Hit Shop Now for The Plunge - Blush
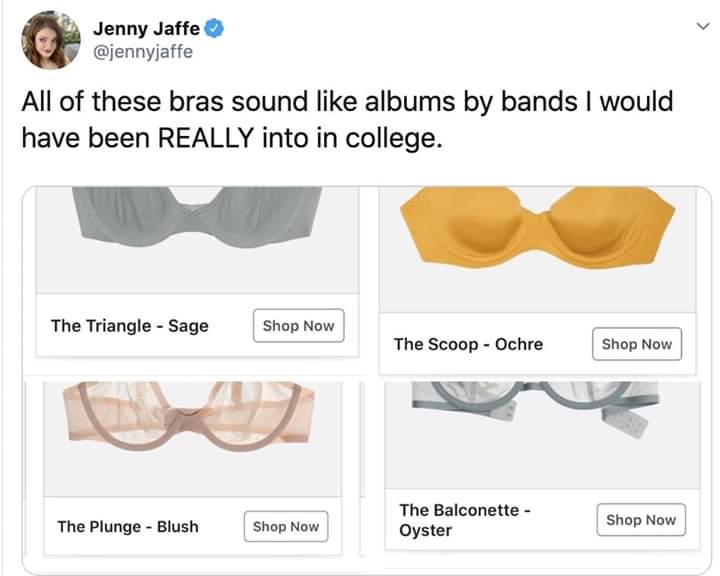The image size is (720, 576). click(x=286, y=526)
